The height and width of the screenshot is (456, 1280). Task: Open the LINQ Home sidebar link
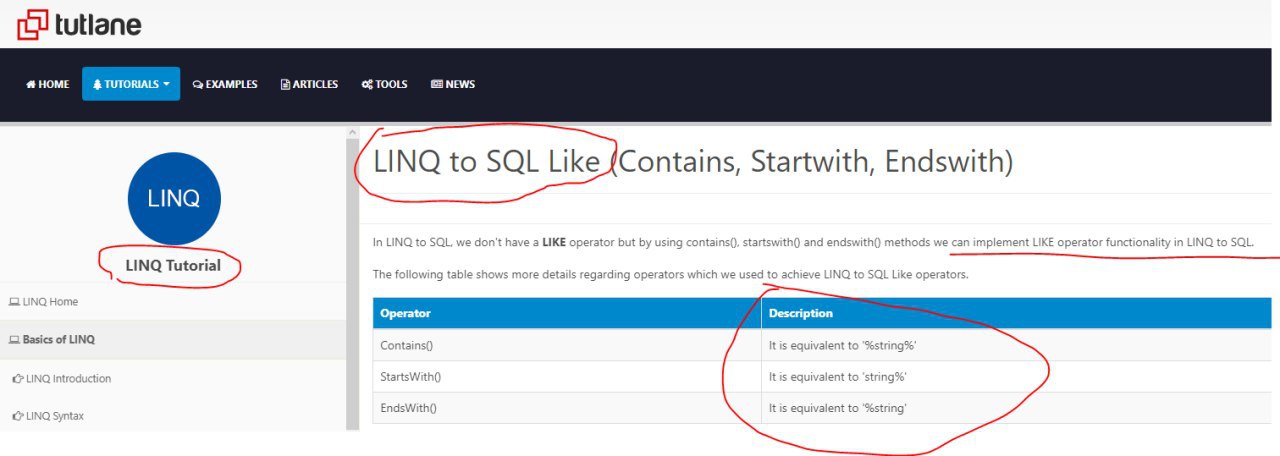tap(50, 302)
